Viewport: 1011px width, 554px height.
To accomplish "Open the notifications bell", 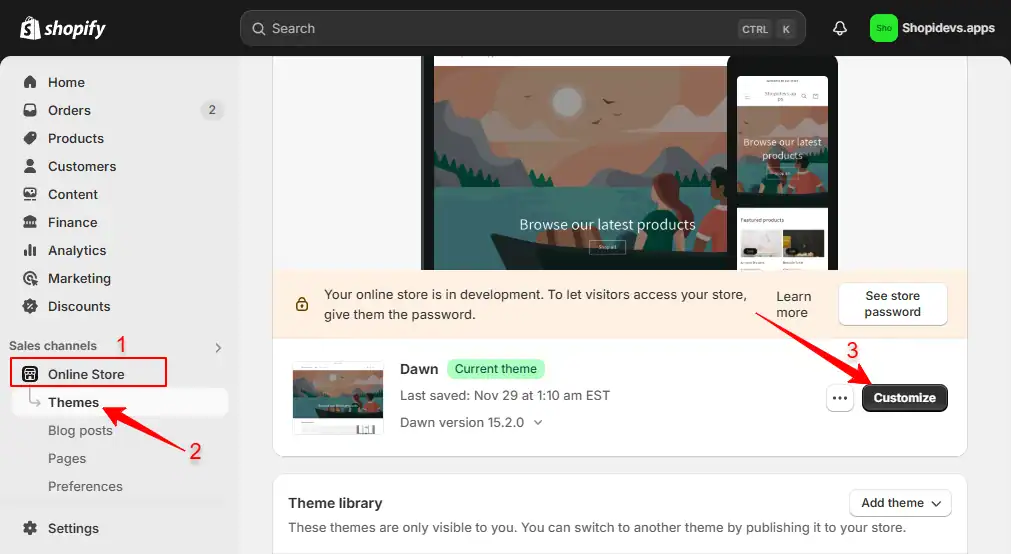I will click(839, 28).
